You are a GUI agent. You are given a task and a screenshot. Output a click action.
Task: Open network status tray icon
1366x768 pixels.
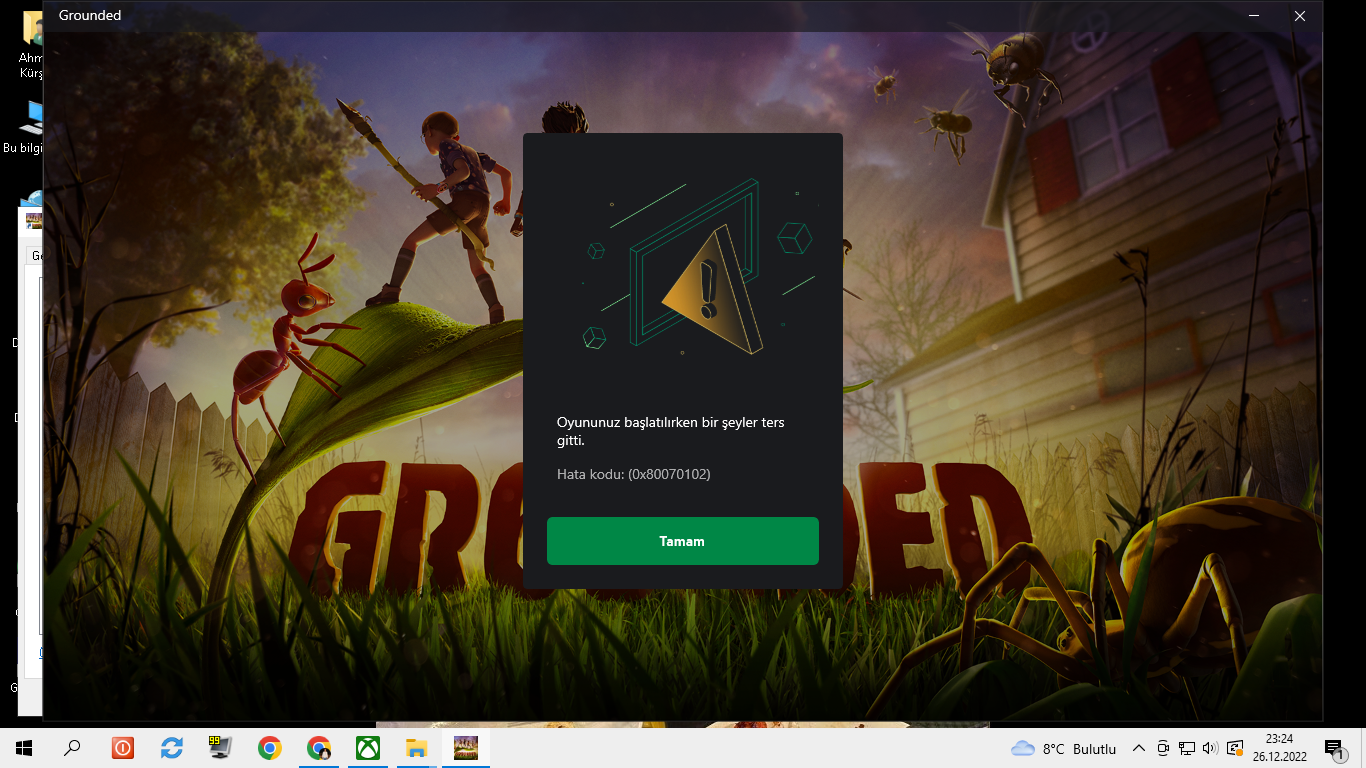click(1187, 748)
